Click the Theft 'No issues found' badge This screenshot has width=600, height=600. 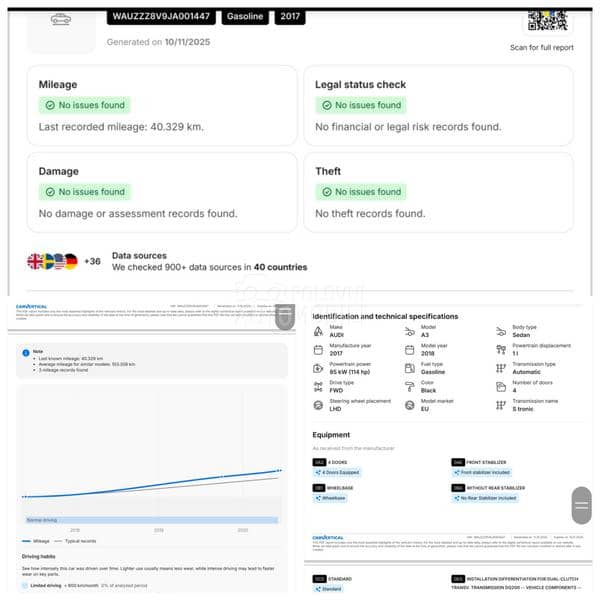tap(361, 192)
